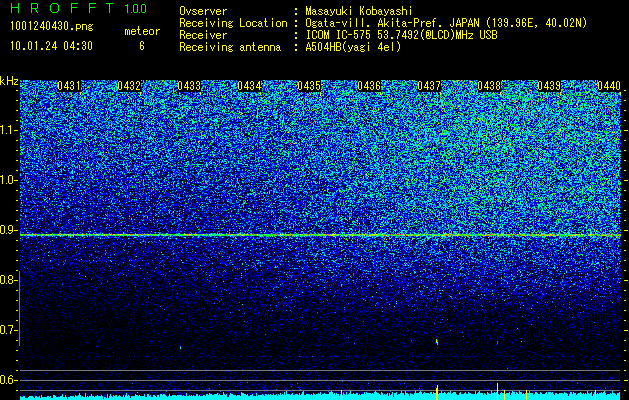The width and height of the screenshot is (629, 400).
Task: Click the 0431 time marker label
Action: click(x=69, y=86)
